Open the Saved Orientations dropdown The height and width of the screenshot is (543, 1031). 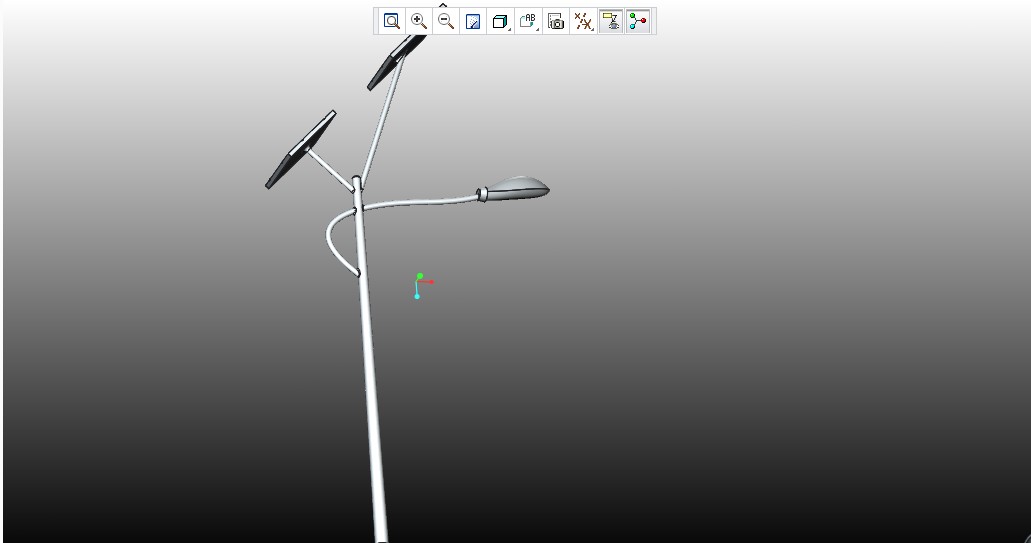[x=528, y=21]
